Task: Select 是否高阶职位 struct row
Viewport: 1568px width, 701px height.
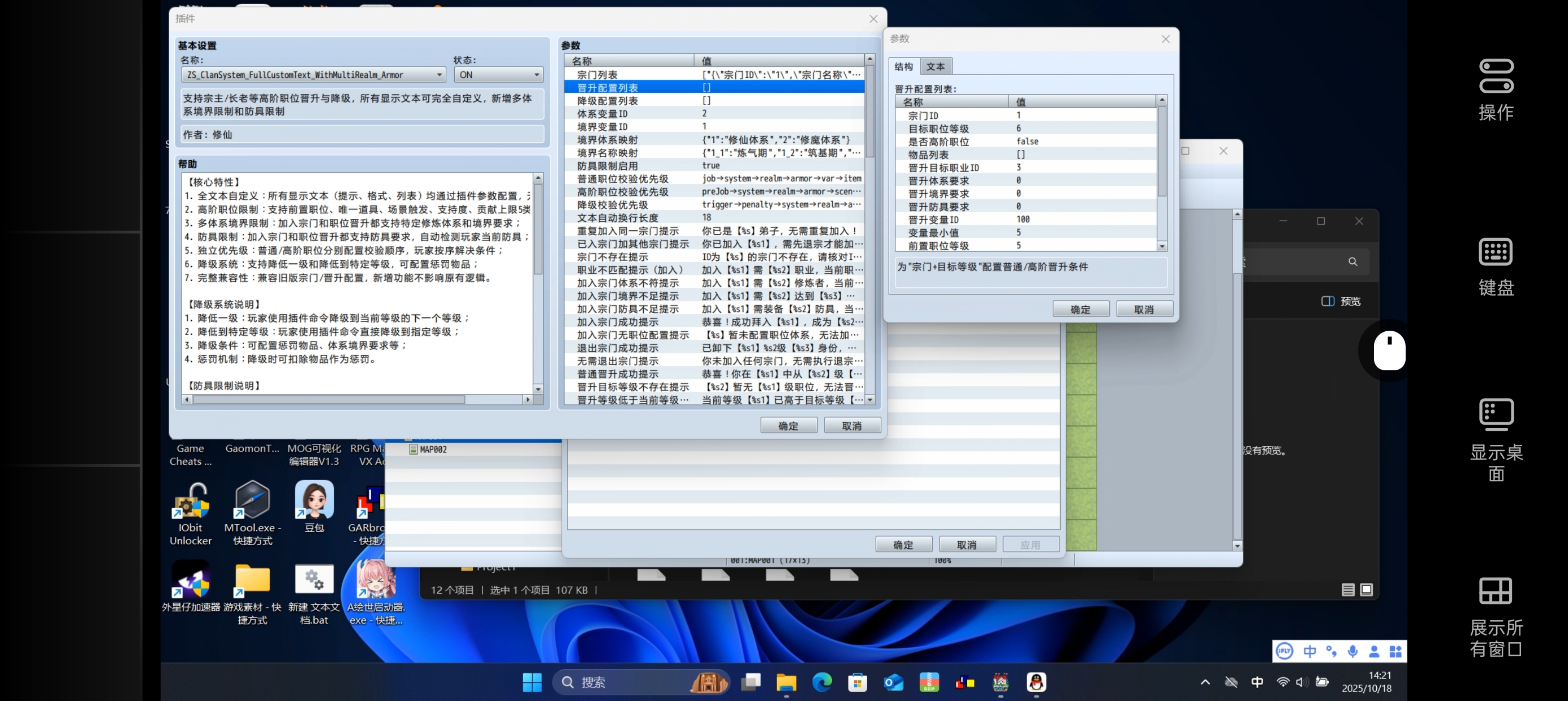Action: [1026, 141]
